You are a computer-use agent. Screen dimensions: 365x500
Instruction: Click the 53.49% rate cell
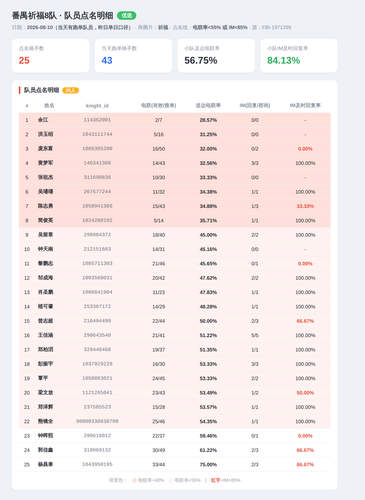(208, 392)
